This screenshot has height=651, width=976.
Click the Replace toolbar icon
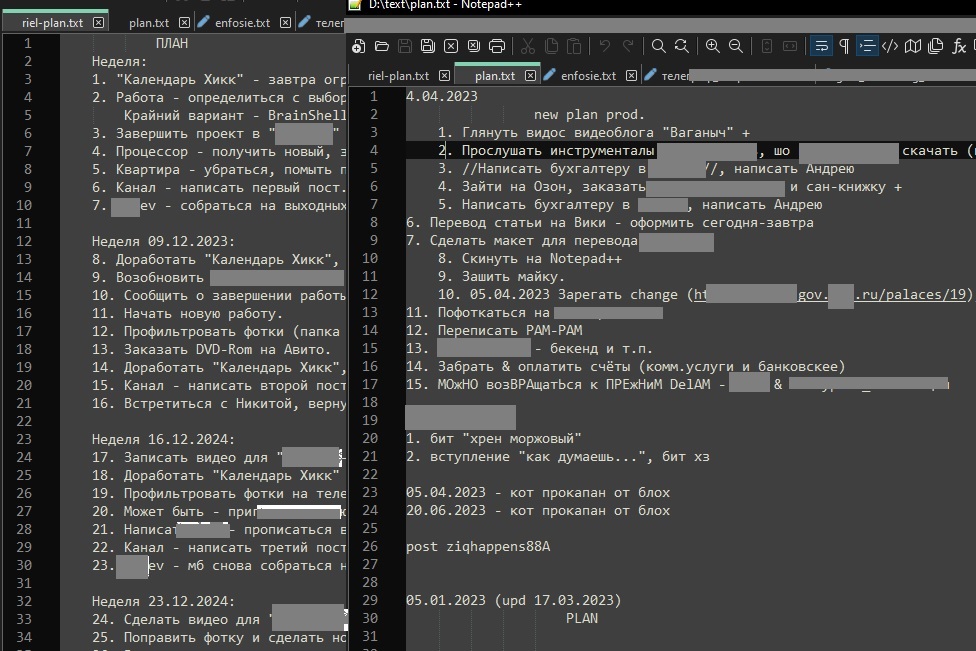pos(681,46)
